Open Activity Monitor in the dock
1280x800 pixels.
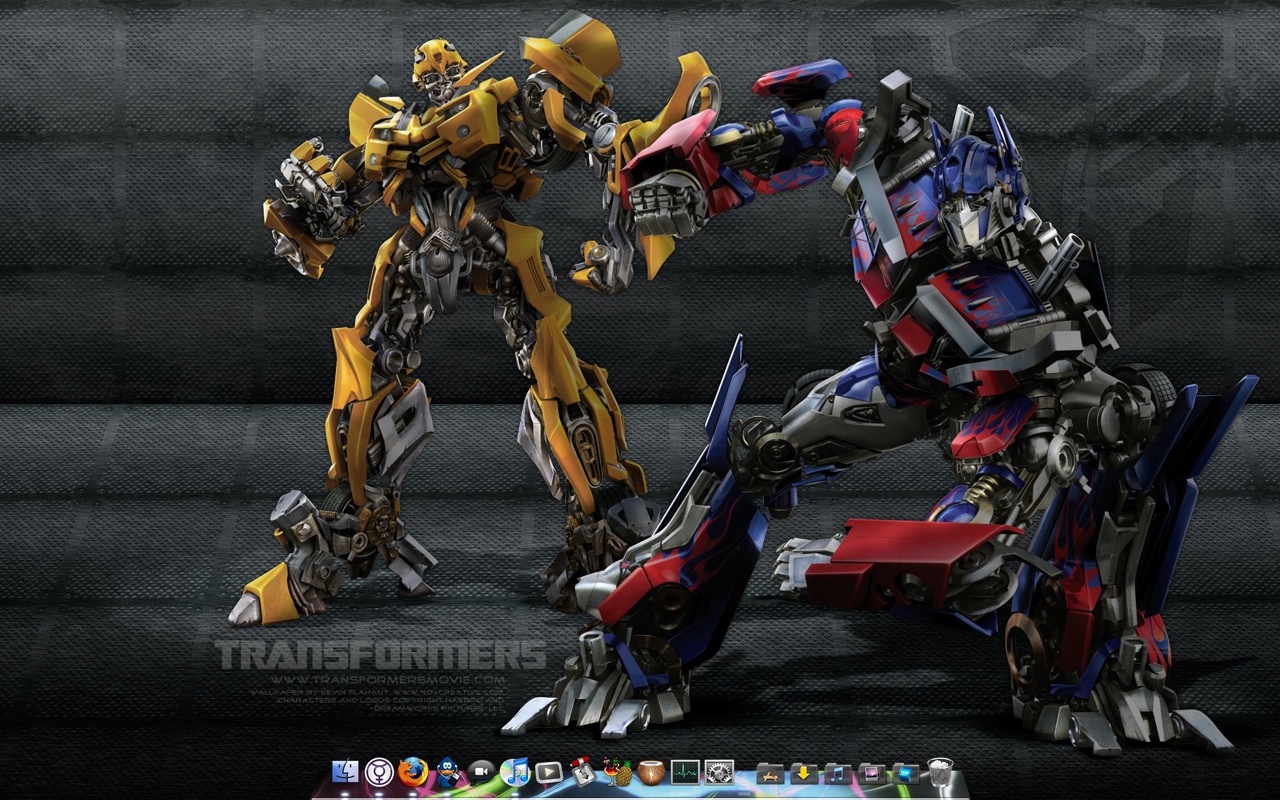pyautogui.click(x=685, y=771)
